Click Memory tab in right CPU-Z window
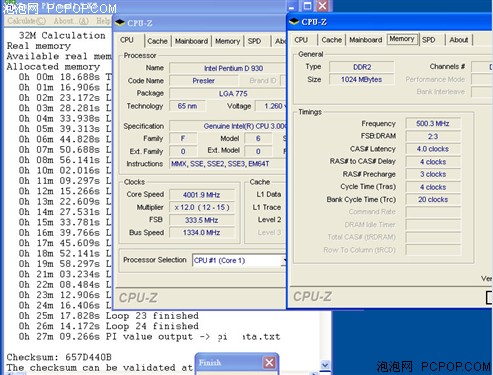The width and height of the screenshot is (493, 375). coord(402,39)
